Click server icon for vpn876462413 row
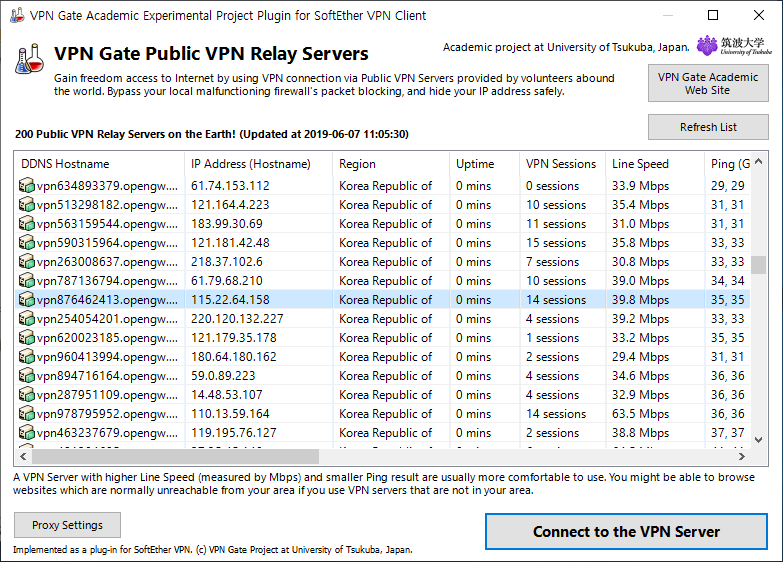Viewport: 783px width, 562px height. (26, 300)
